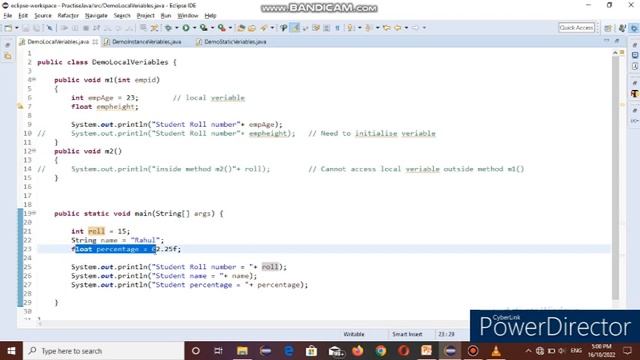Open the Debug configurations dropdown arrow
The width and height of the screenshot is (640, 360).
pos(177,28)
